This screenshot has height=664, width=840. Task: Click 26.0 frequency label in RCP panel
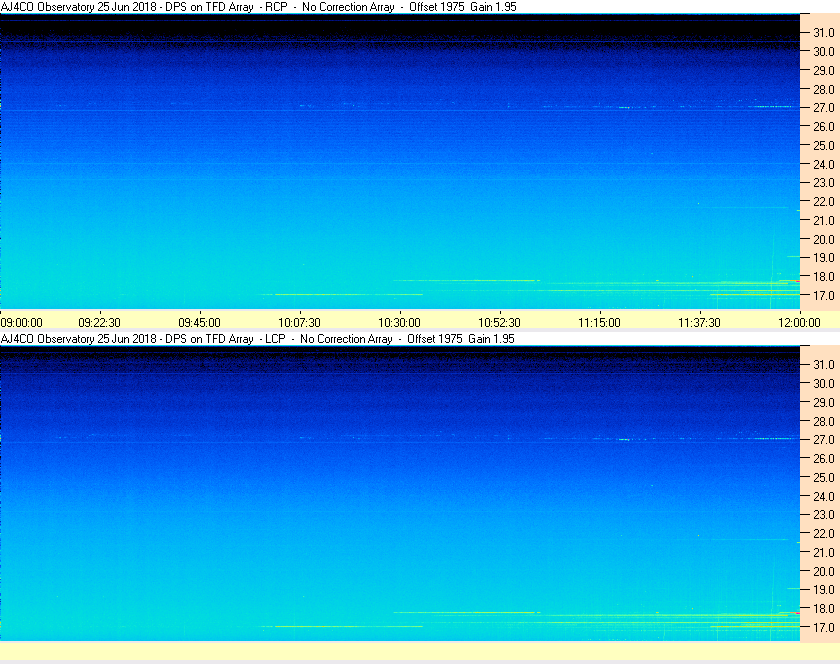(824, 126)
